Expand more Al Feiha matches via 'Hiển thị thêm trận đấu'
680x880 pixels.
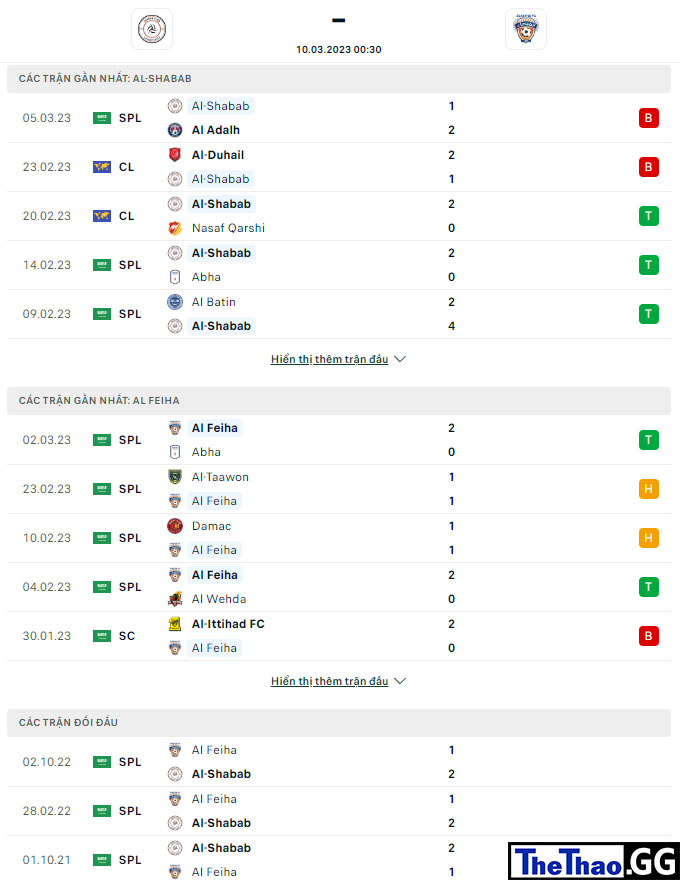[329, 681]
